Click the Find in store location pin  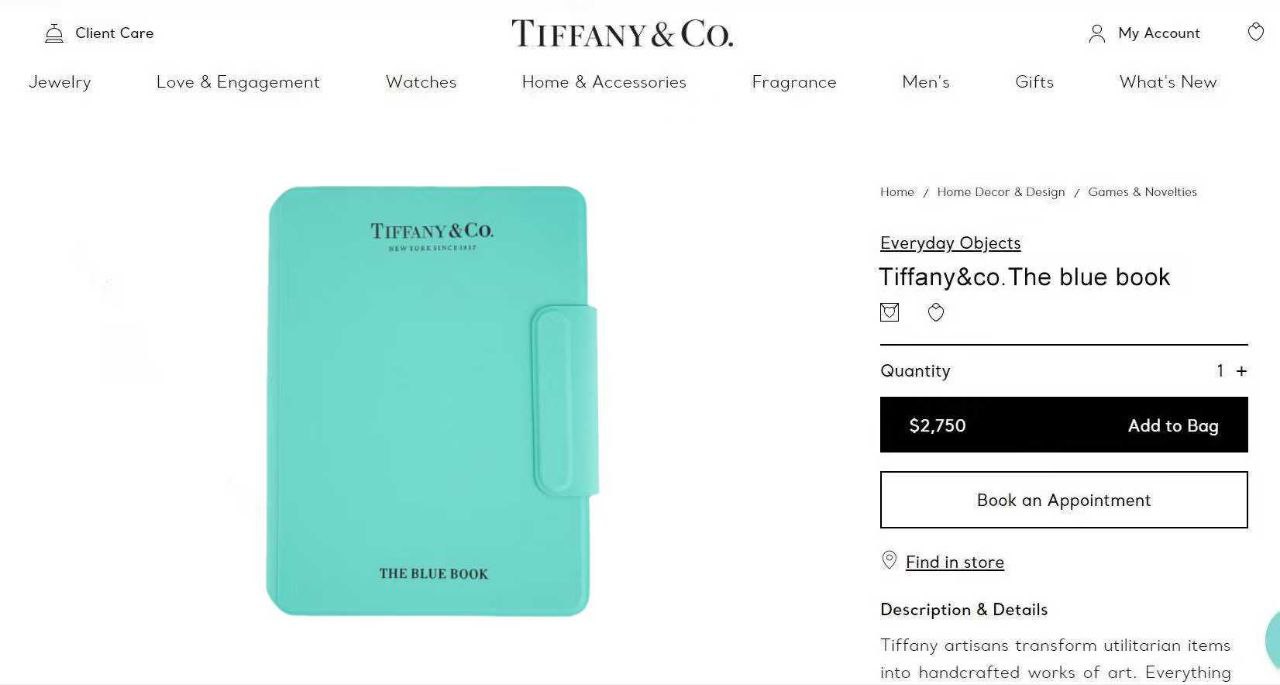[x=889, y=560]
